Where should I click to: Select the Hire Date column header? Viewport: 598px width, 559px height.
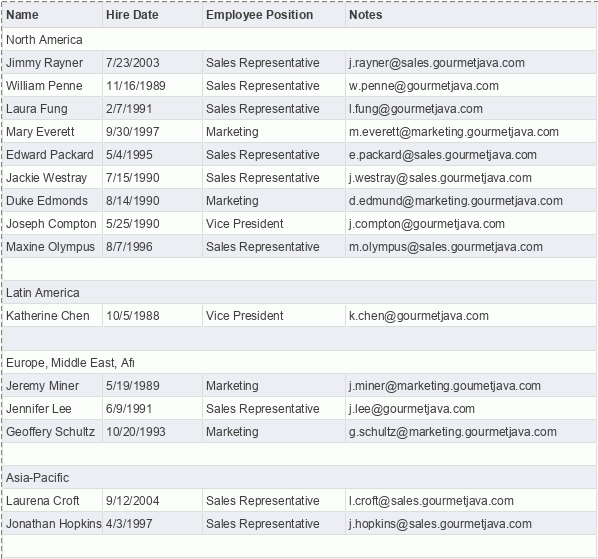click(153, 15)
